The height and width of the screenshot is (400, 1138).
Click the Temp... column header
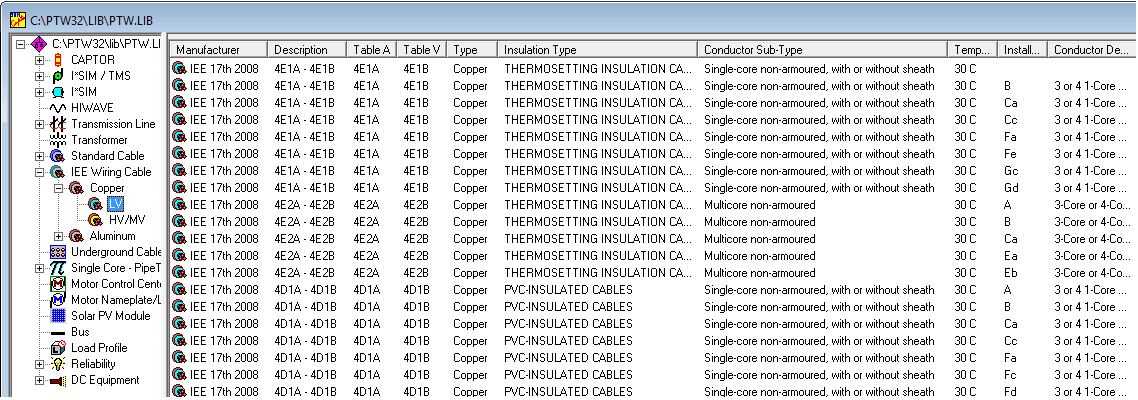click(973, 49)
